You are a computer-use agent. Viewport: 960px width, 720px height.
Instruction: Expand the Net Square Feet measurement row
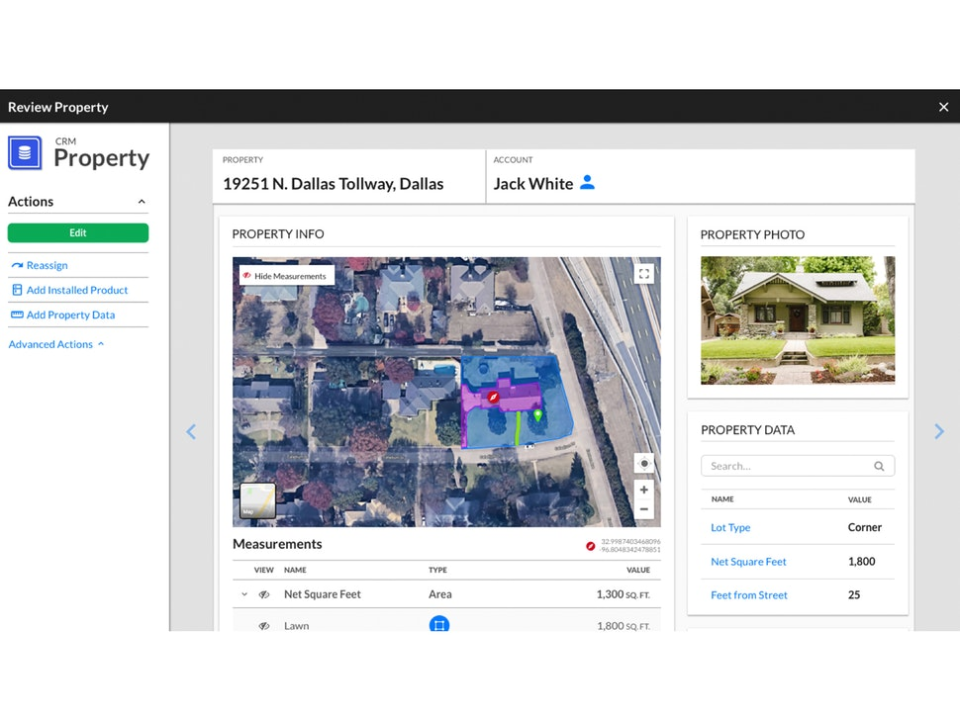[243, 593]
